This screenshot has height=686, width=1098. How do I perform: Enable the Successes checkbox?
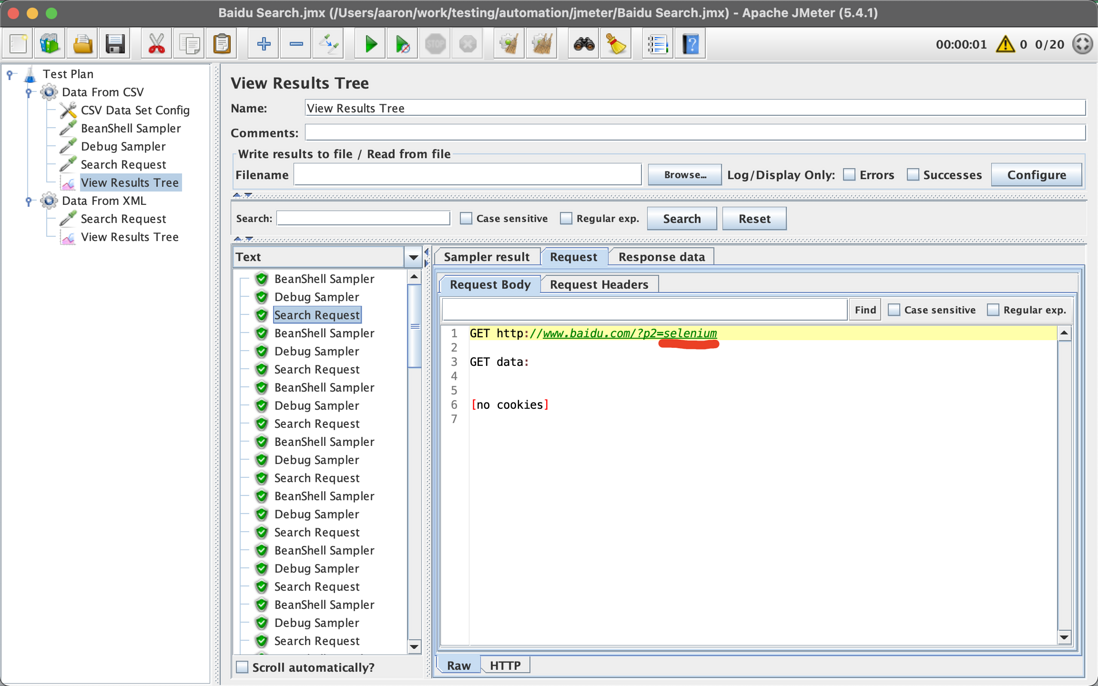(912, 175)
